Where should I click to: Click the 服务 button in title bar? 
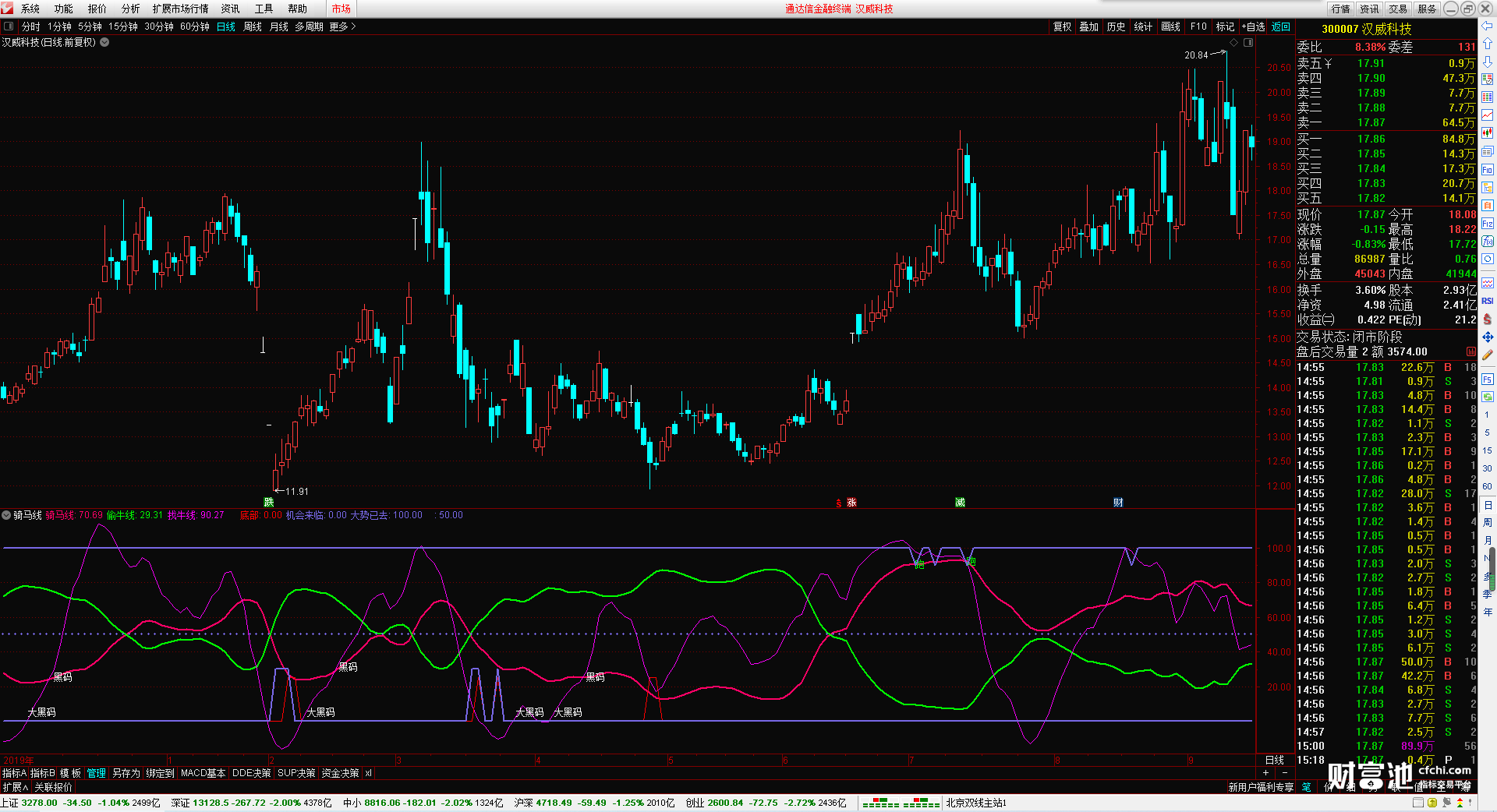click(x=1427, y=9)
